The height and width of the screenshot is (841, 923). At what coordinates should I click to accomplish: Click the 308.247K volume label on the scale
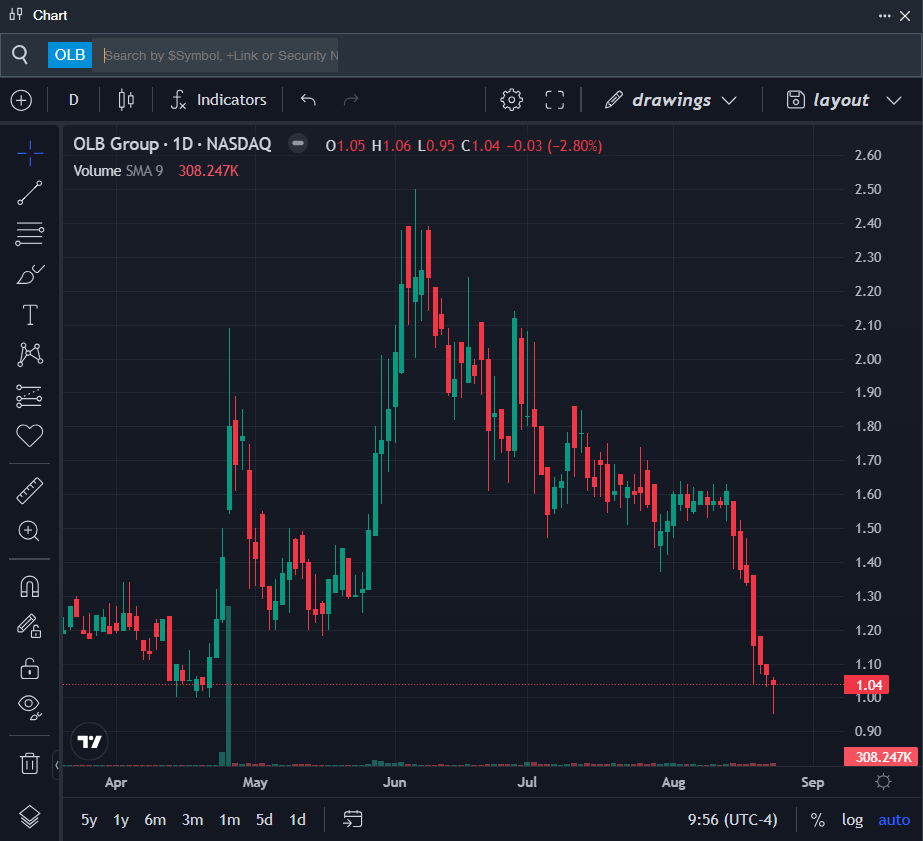click(x=881, y=757)
